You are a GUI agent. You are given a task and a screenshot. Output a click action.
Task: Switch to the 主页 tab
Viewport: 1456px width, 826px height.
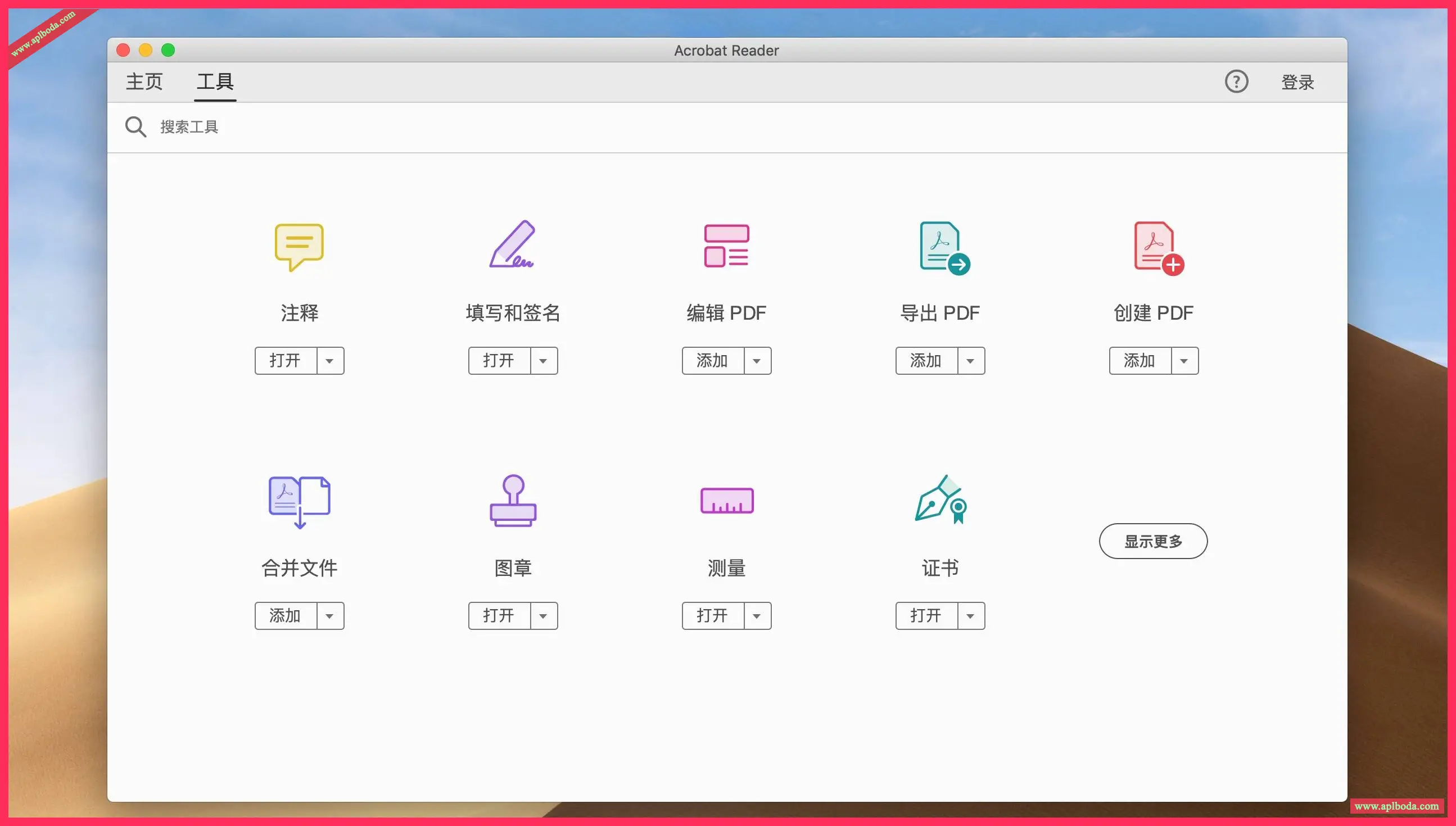(144, 81)
